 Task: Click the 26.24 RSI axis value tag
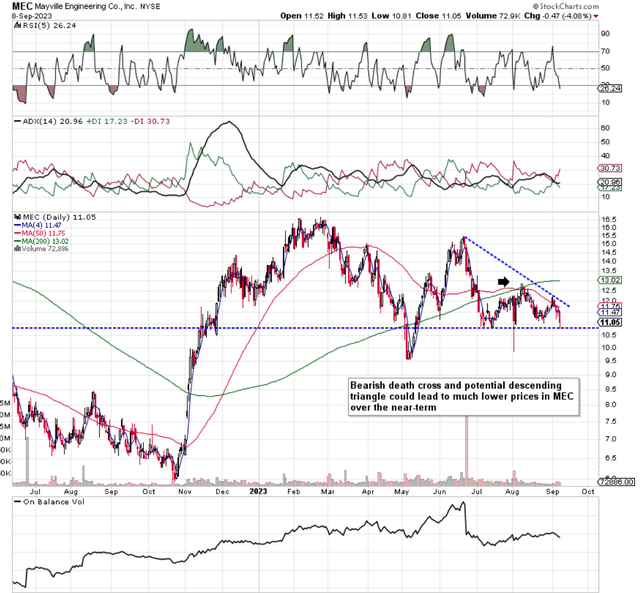point(610,88)
